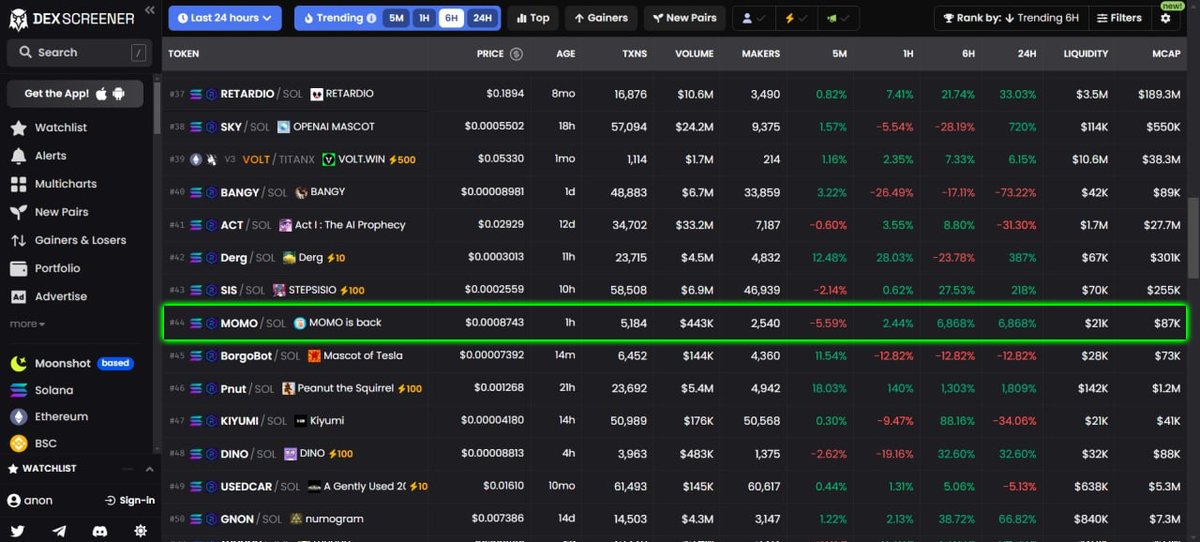Sort by the VOLUME column
This screenshot has height=542, width=1200.
694,54
